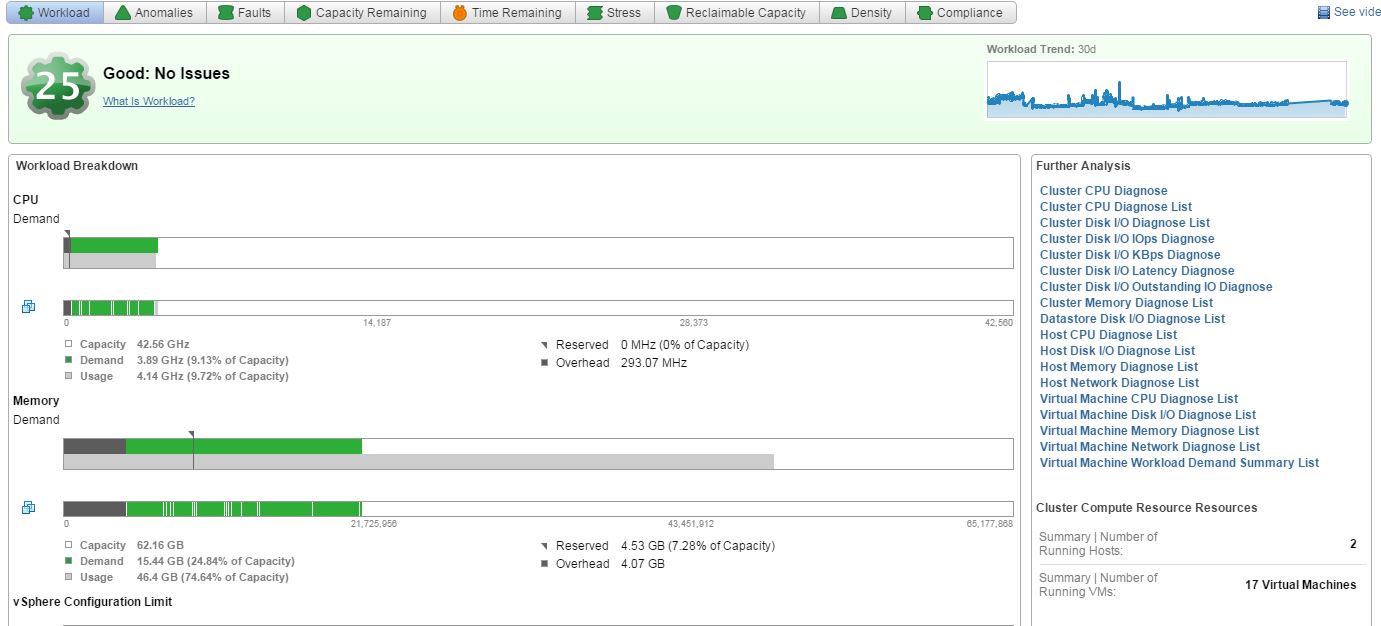Click the CPU demand bar
Image resolution: width=1381 pixels, height=626 pixels.
[538, 253]
